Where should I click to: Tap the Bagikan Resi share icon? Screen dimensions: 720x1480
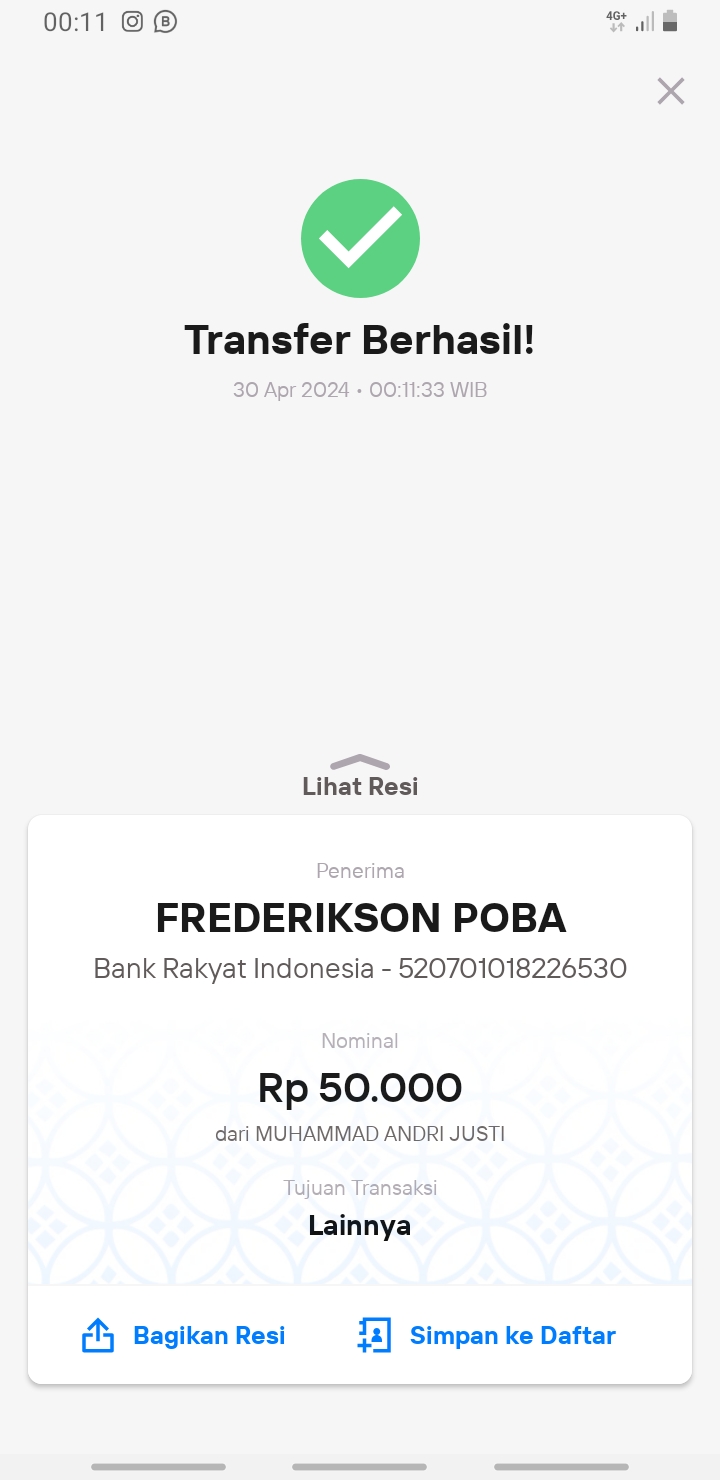click(x=97, y=1335)
